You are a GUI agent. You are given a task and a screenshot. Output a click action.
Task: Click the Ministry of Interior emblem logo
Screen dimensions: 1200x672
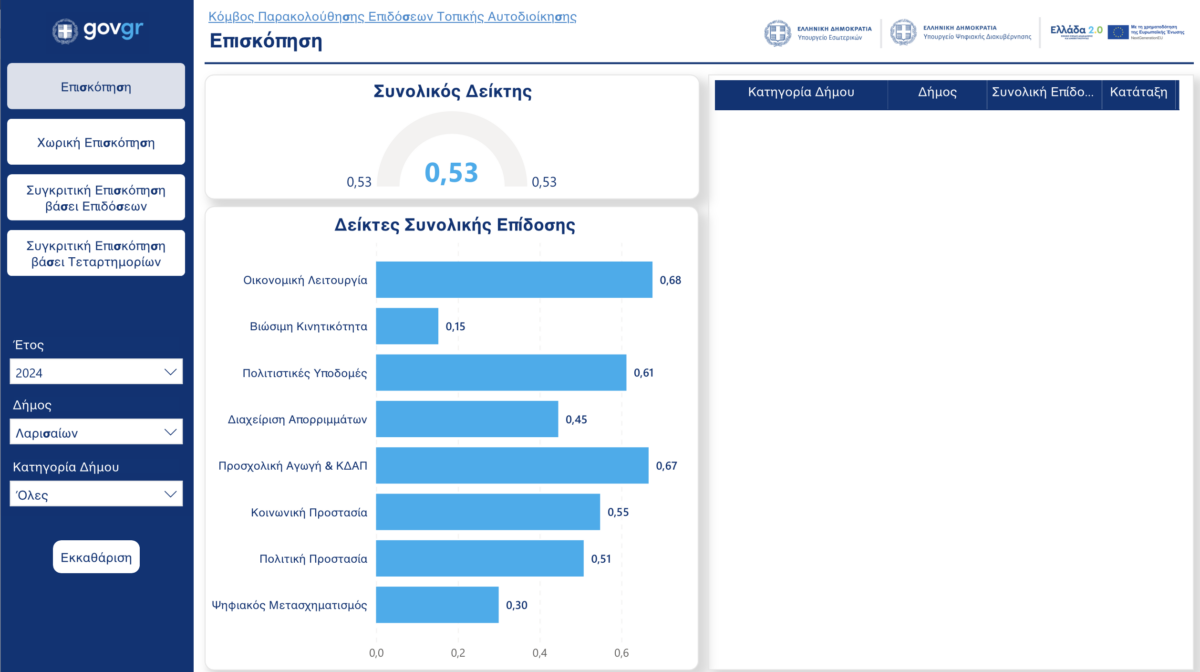777,32
